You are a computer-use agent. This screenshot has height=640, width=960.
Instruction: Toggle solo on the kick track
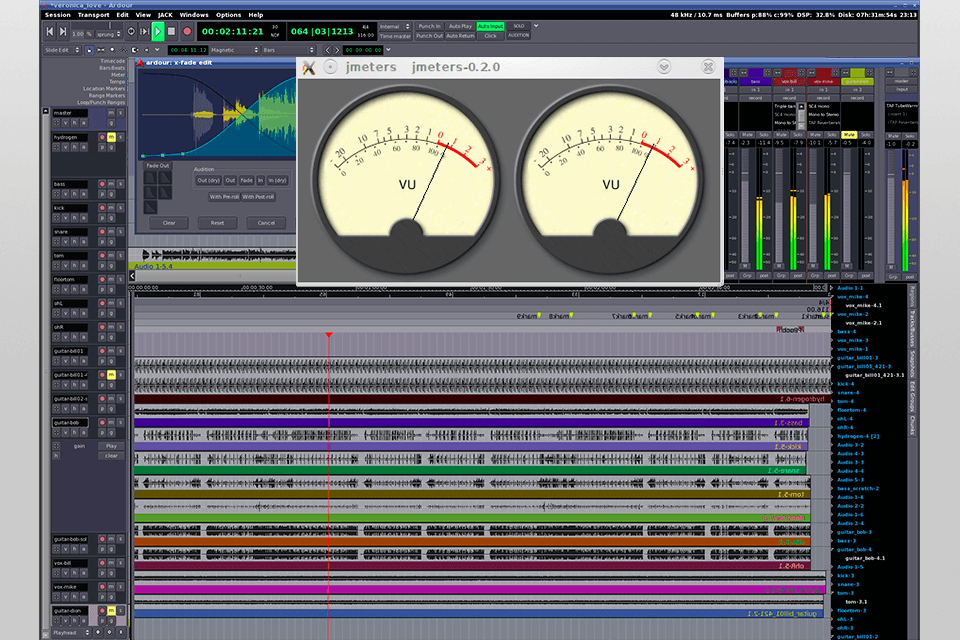pyautogui.click(x=121, y=207)
